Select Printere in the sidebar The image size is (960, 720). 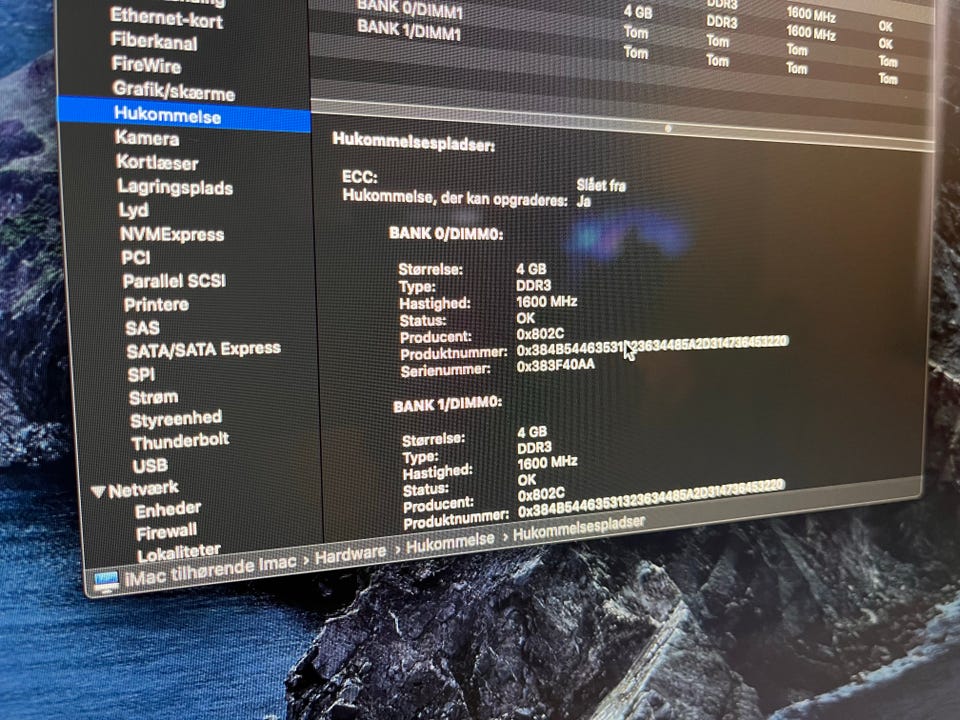(156, 304)
